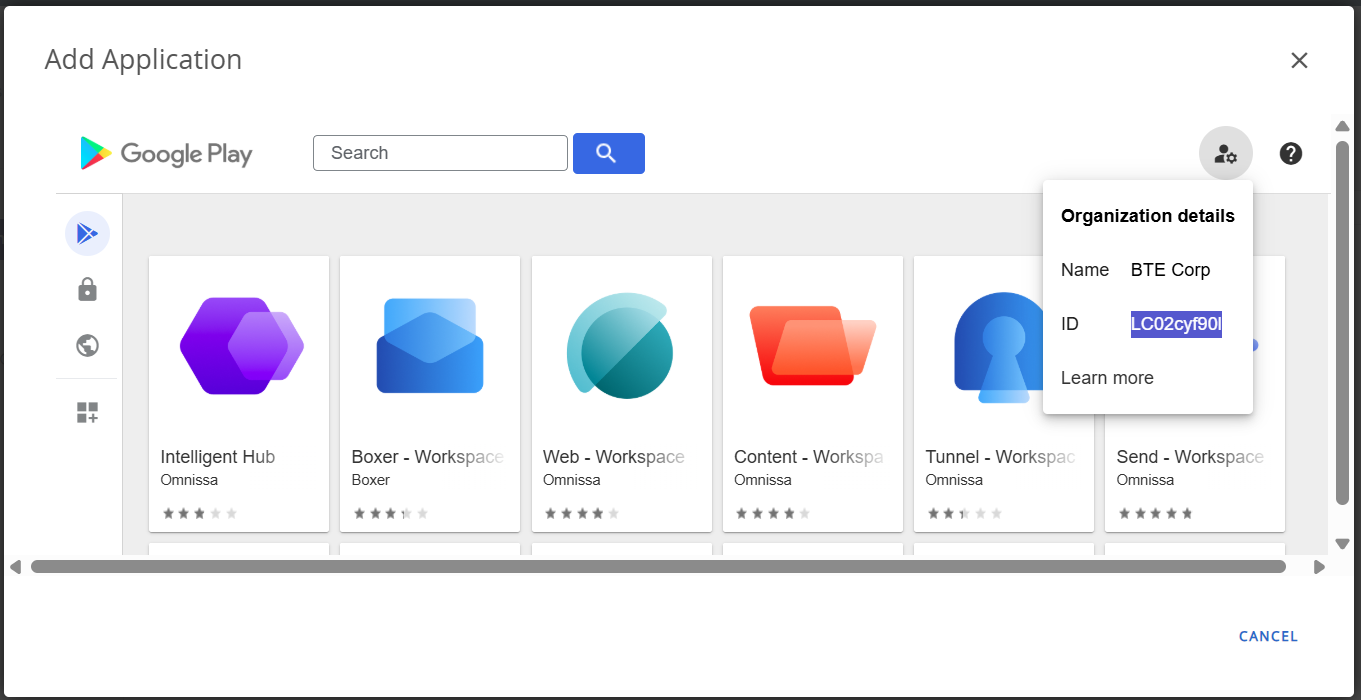Click the Content folder app icon

click(x=812, y=346)
